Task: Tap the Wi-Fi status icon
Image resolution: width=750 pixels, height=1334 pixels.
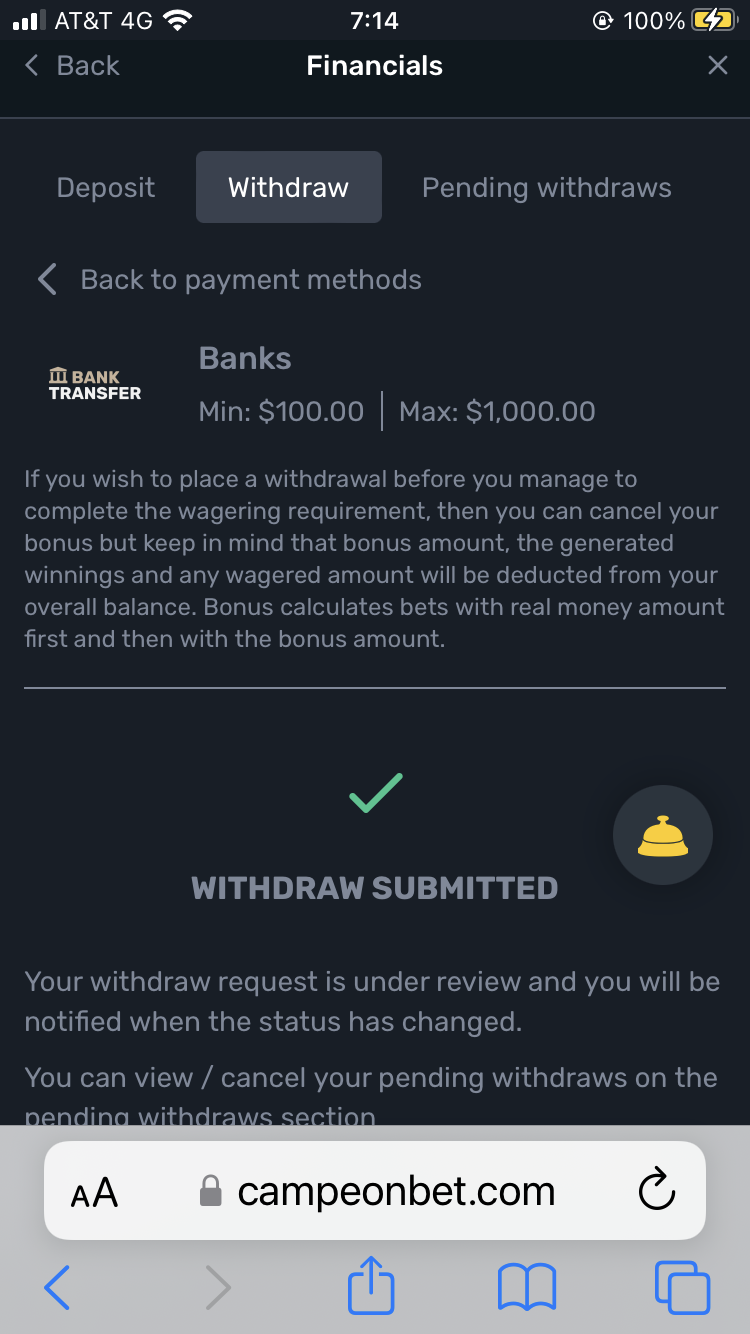Action: (178, 20)
